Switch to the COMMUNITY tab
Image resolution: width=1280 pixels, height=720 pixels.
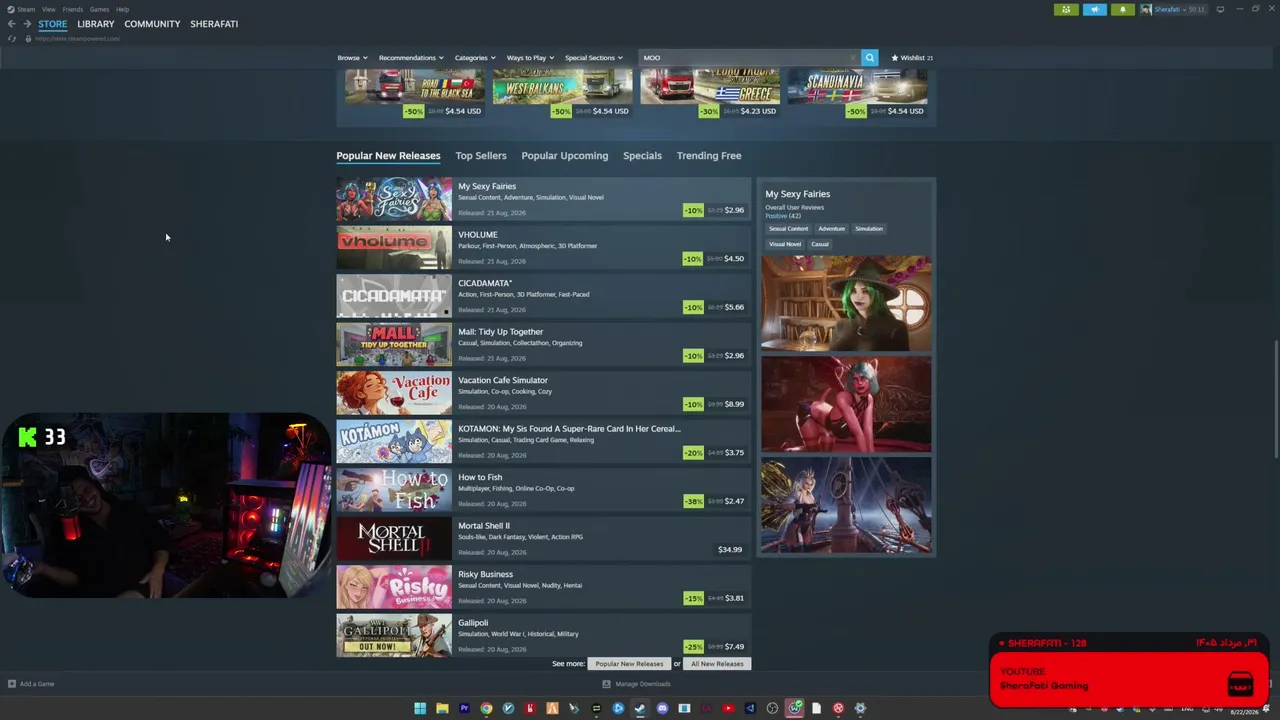(152, 24)
